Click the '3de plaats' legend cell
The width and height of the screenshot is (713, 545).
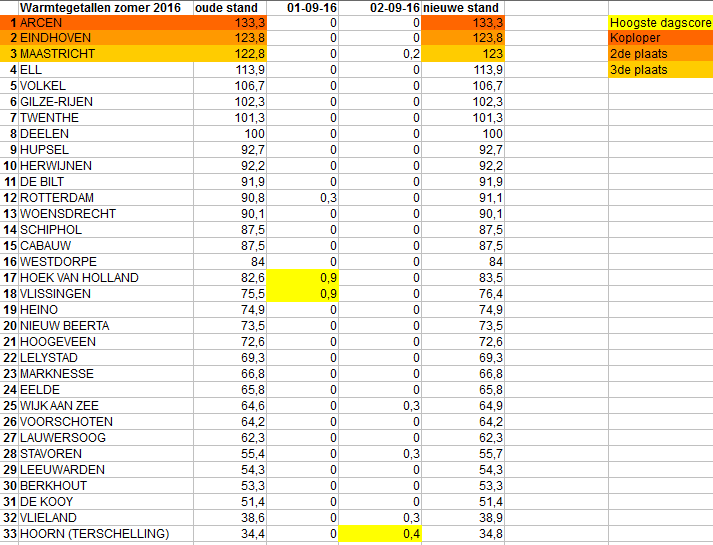[661, 70]
